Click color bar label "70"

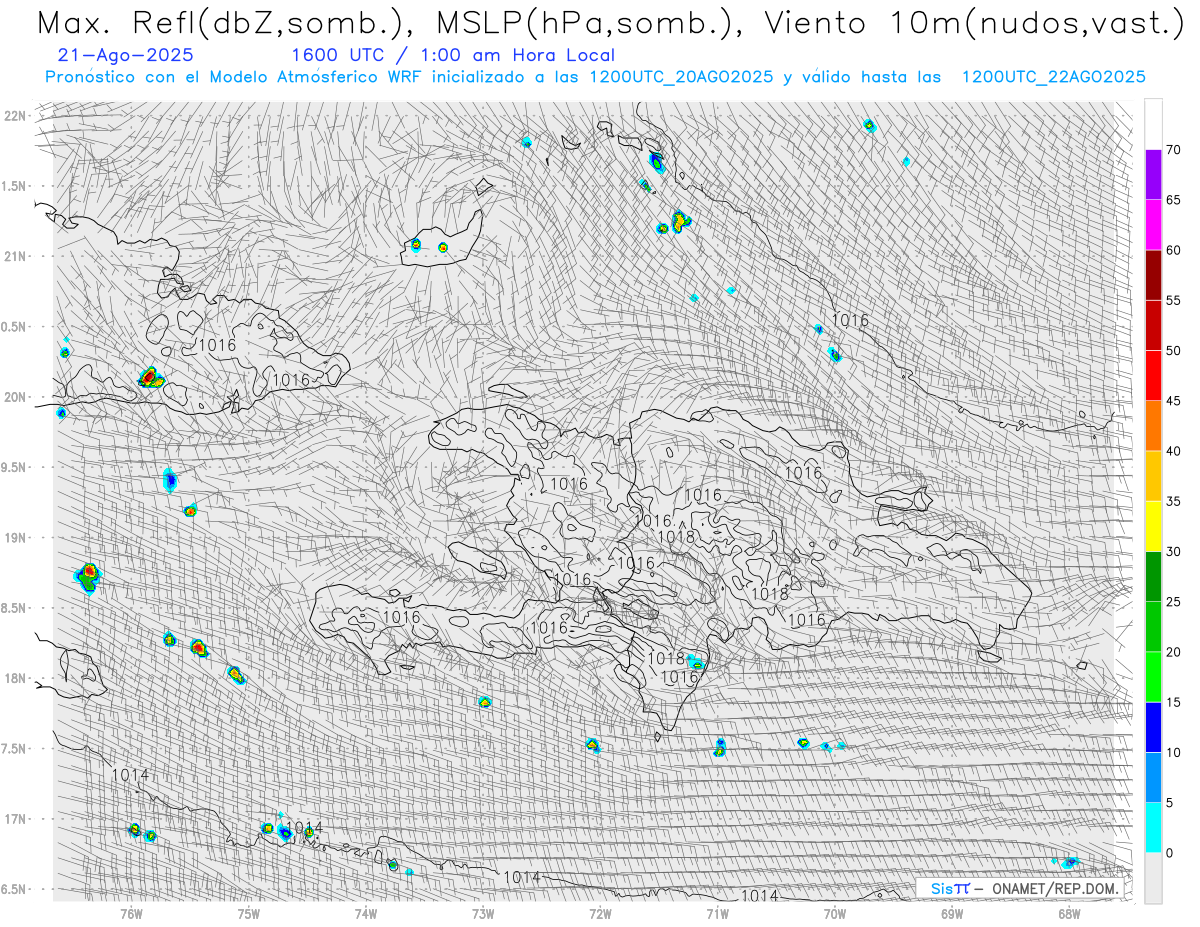1173,150
